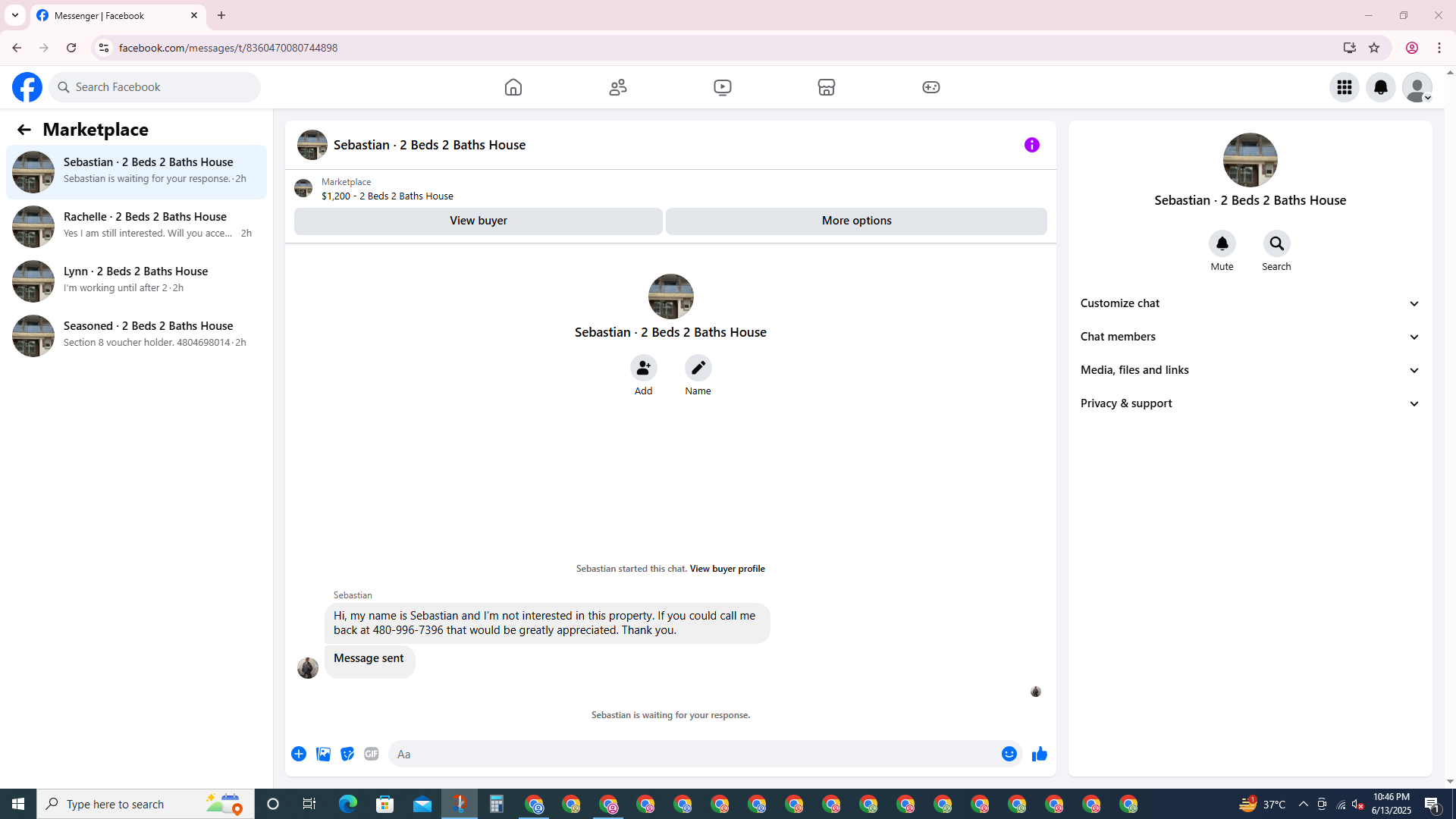
Task: Expand Chat members section
Action: (x=1250, y=337)
